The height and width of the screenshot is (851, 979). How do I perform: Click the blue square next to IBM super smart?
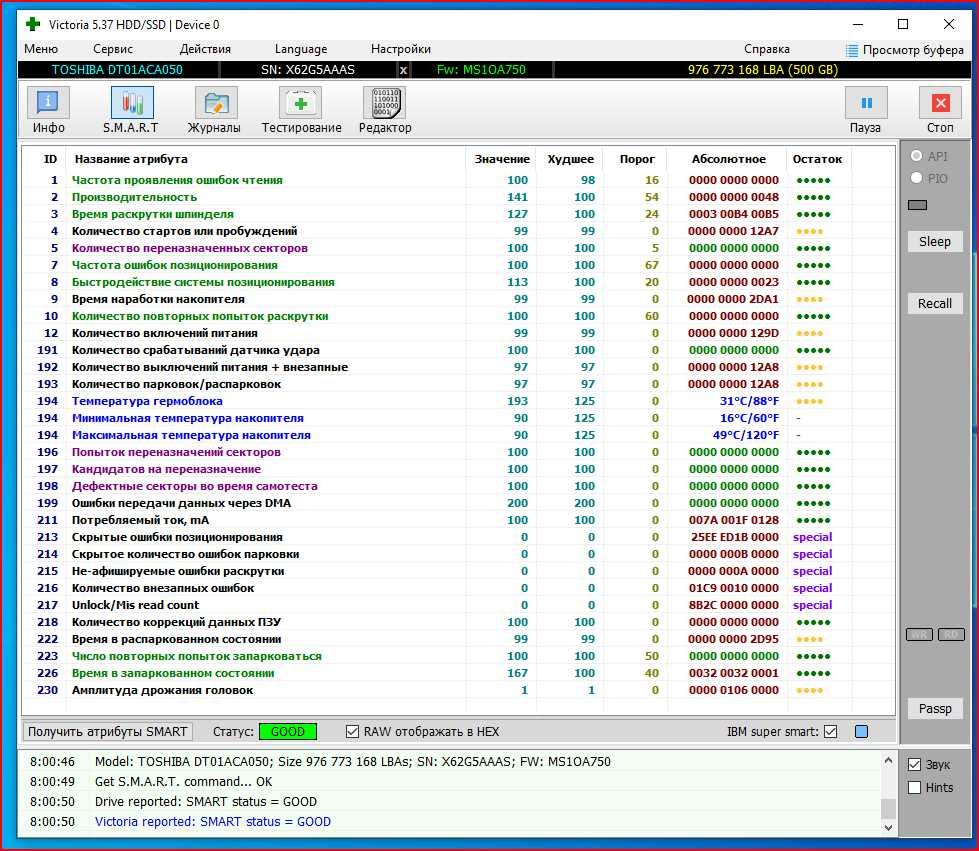861,732
